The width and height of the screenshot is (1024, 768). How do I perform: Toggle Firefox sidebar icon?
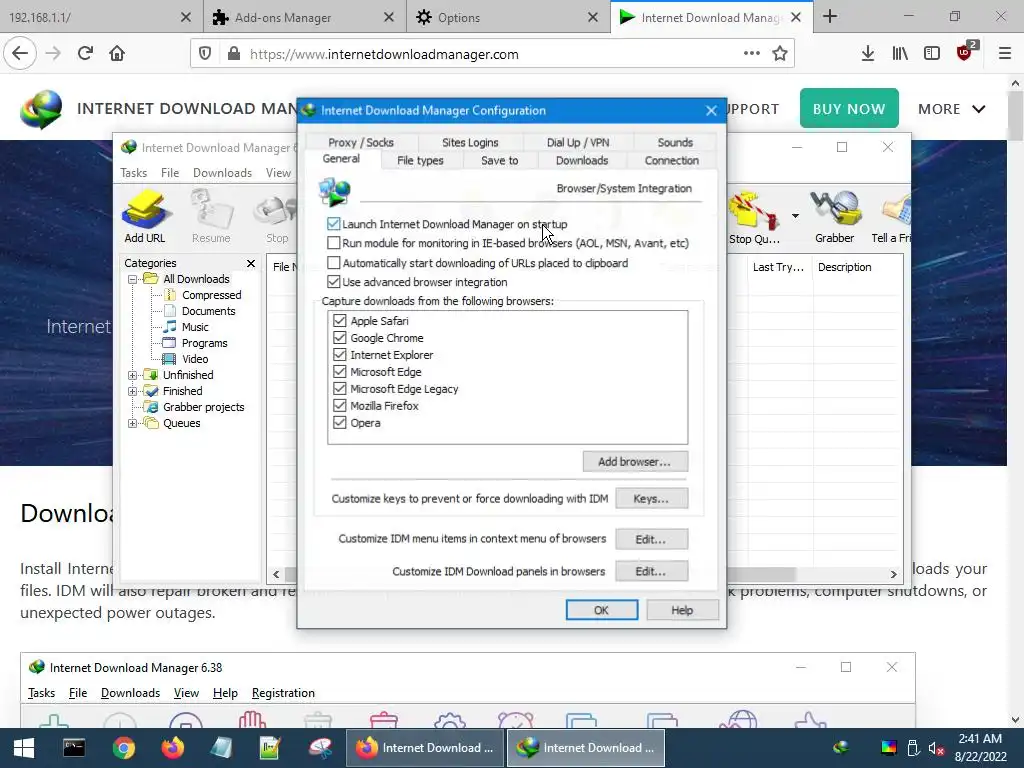(x=932, y=54)
